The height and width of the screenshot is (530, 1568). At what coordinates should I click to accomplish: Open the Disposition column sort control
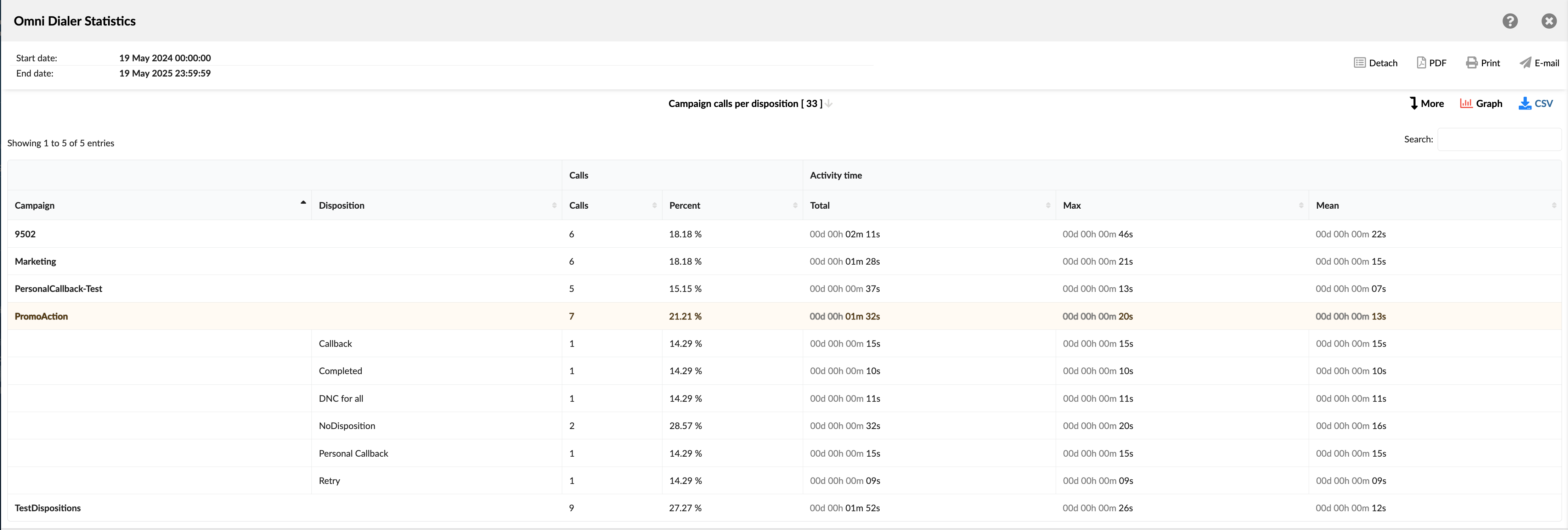coord(554,205)
